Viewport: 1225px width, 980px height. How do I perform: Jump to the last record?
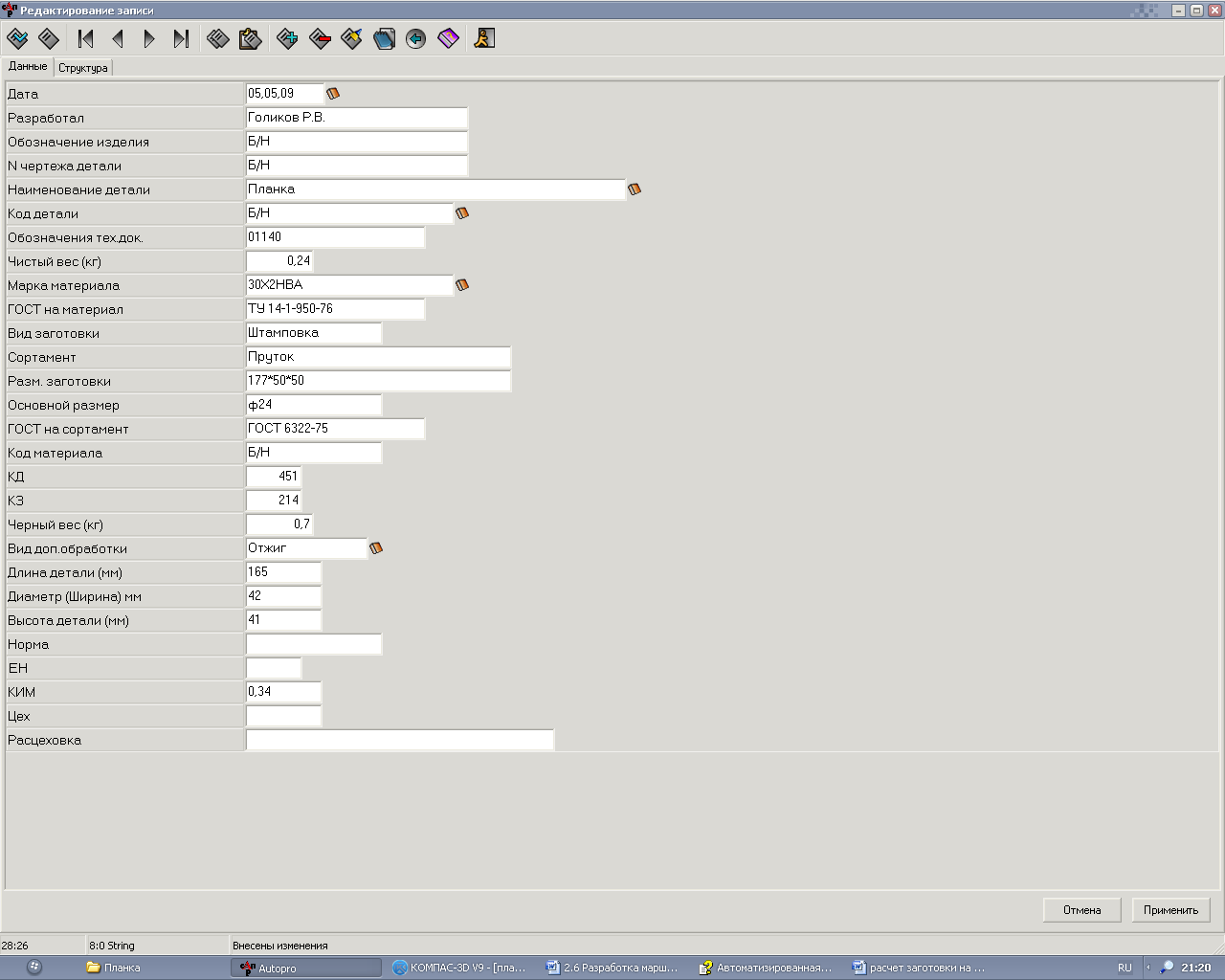181,38
